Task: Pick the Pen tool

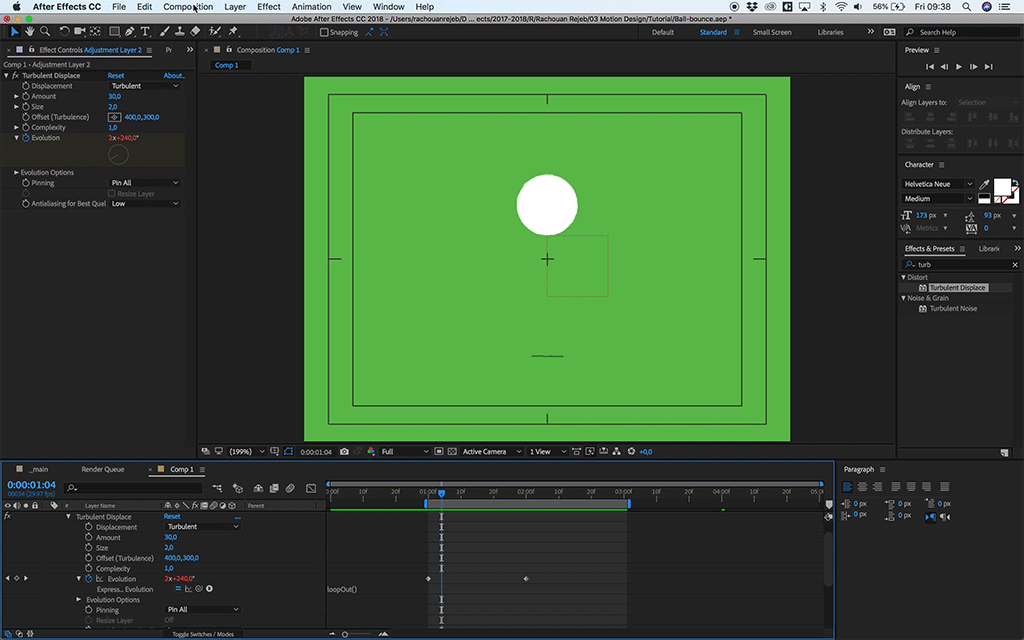Action: [x=131, y=32]
